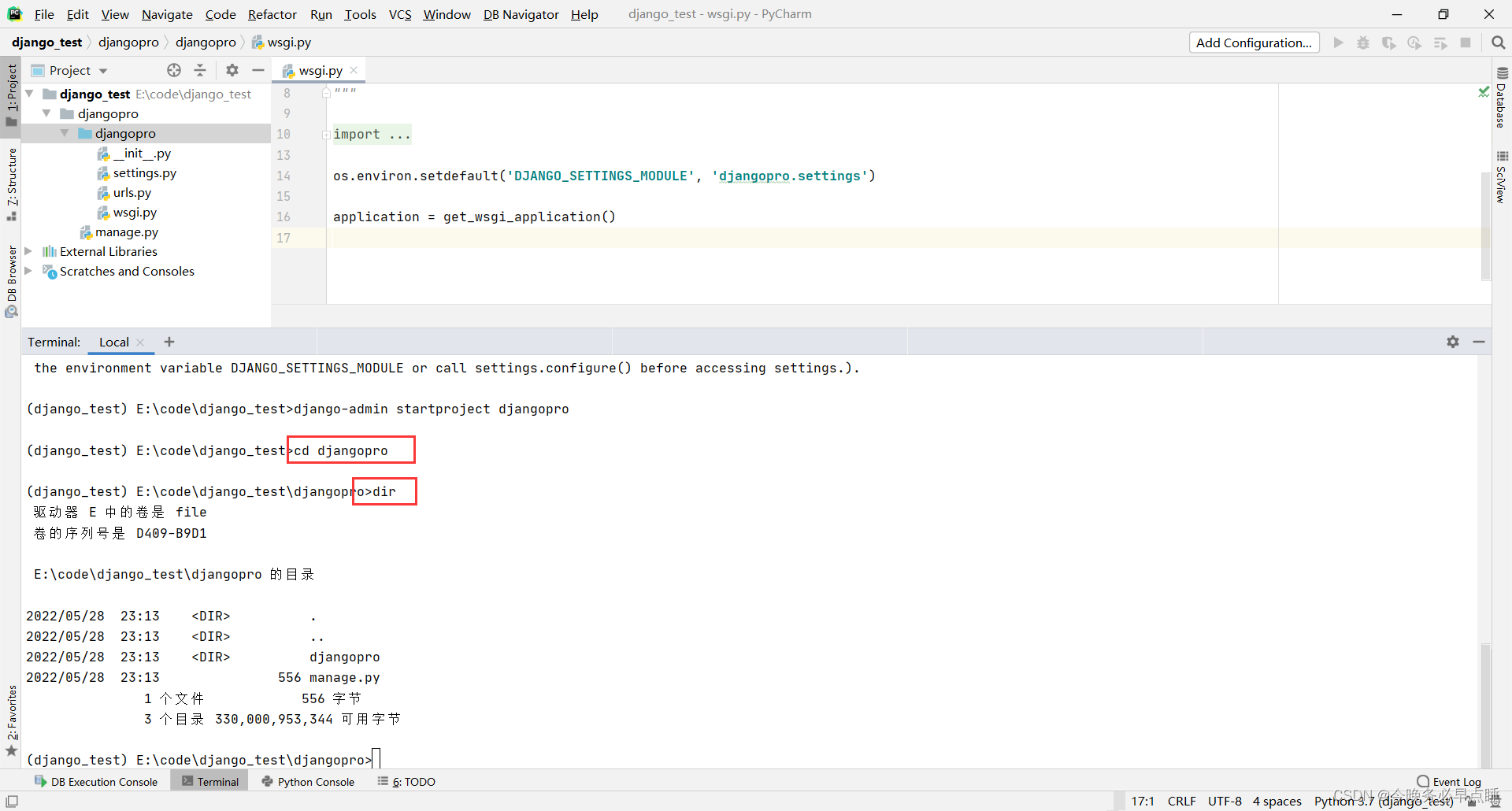The height and width of the screenshot is (811, 1512).
Task: Open Search Everywhere magnifier icon
Action: point(1498,43)
